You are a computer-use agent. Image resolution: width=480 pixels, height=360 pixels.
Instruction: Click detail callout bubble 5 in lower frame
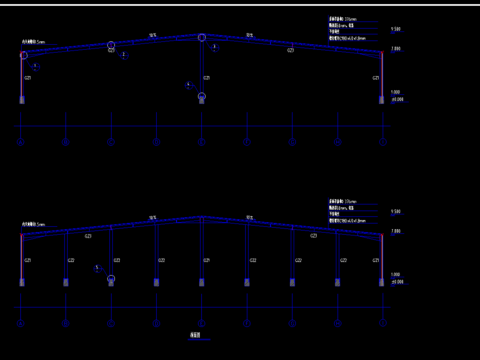click(x=98, y=268)
